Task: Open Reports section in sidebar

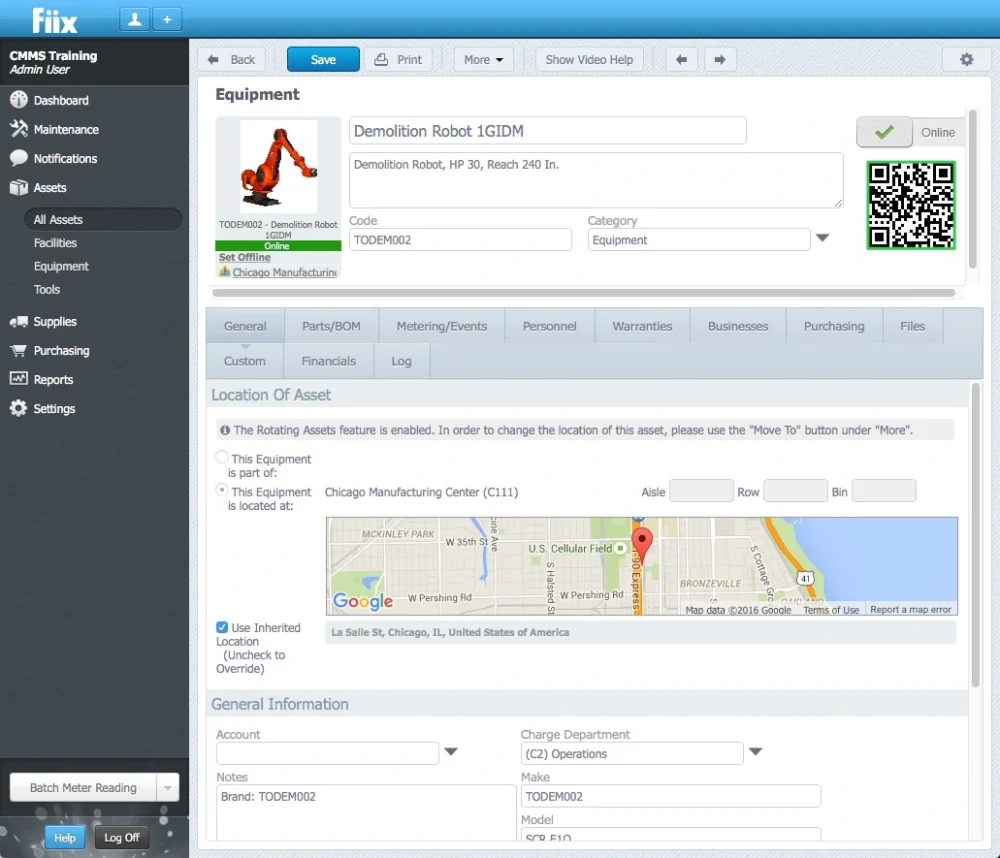Action: tap(53, 380)
